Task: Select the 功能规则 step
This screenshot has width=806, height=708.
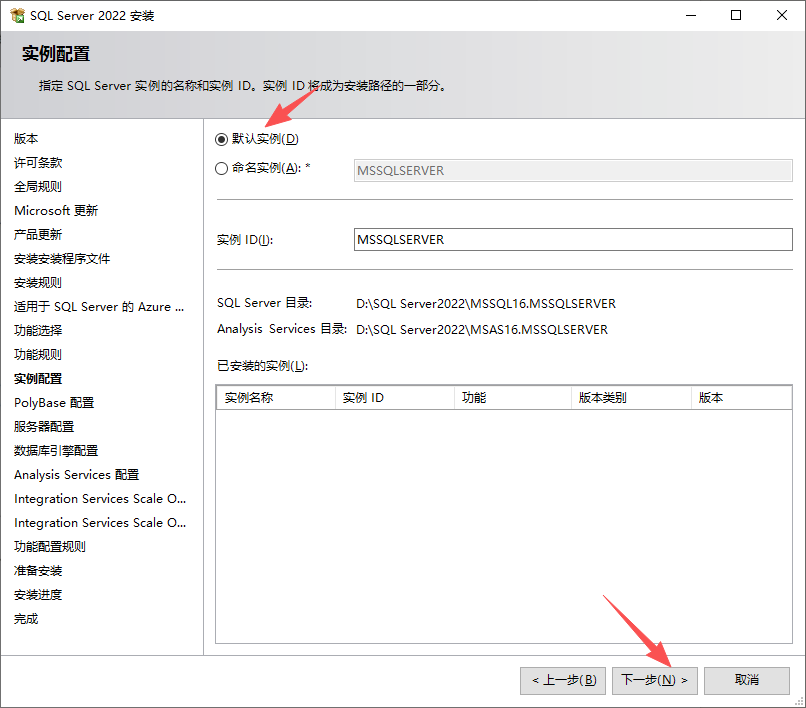Action: tap(38, 355)
